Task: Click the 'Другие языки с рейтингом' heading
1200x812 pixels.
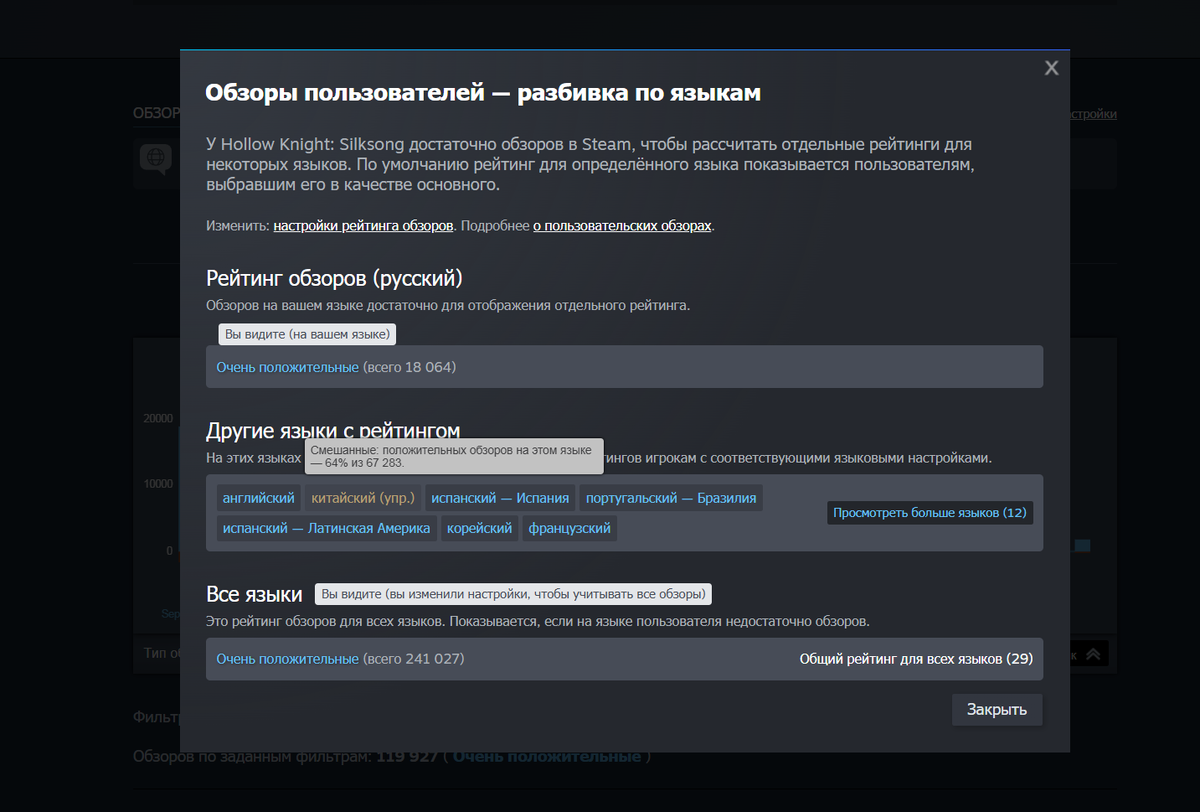Action: (x=333, y=431)
